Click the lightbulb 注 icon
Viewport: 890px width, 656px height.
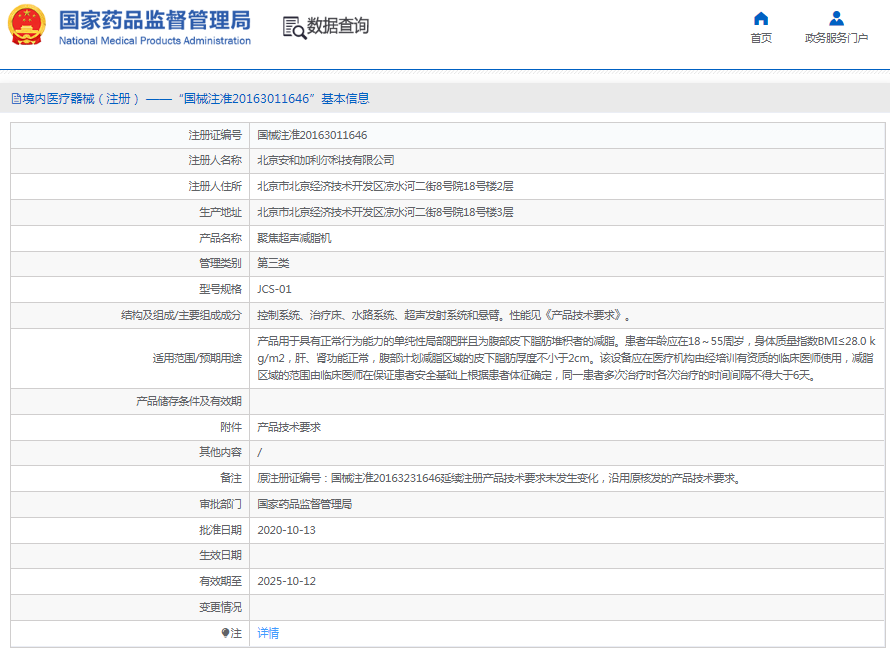pos(225,633)
